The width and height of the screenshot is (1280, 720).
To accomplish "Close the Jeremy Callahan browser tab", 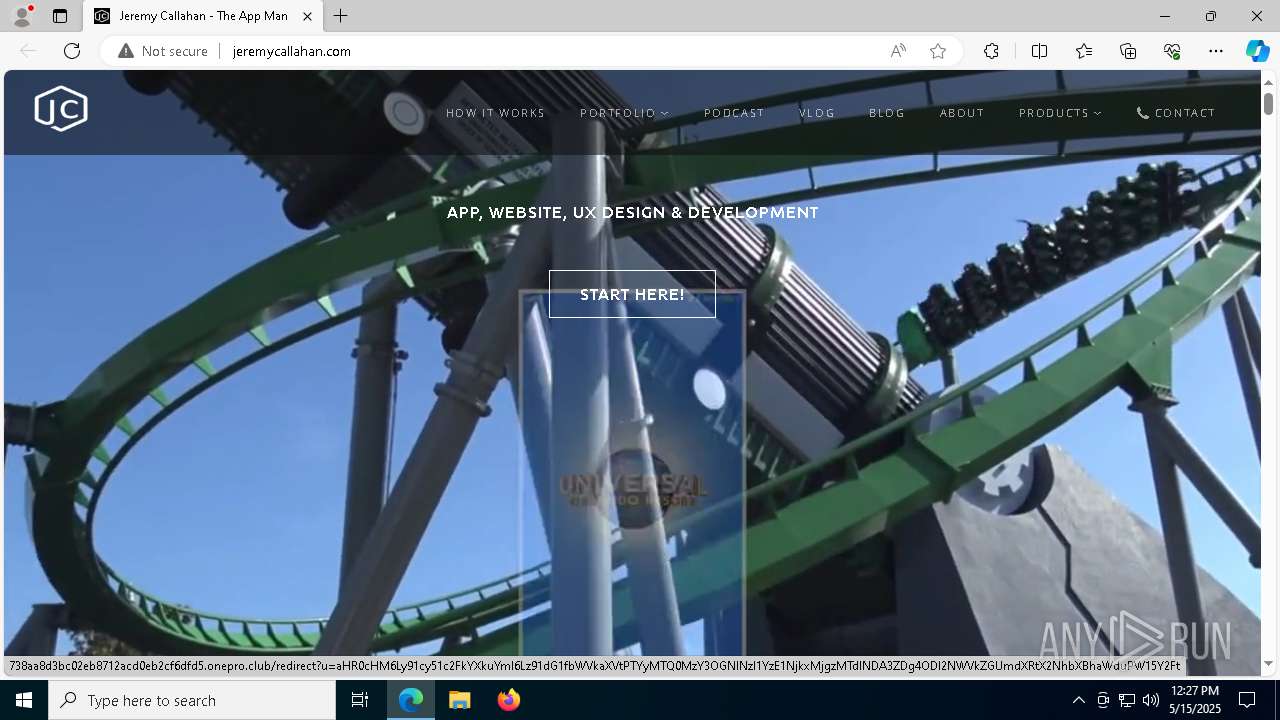I will pos(308,16).
